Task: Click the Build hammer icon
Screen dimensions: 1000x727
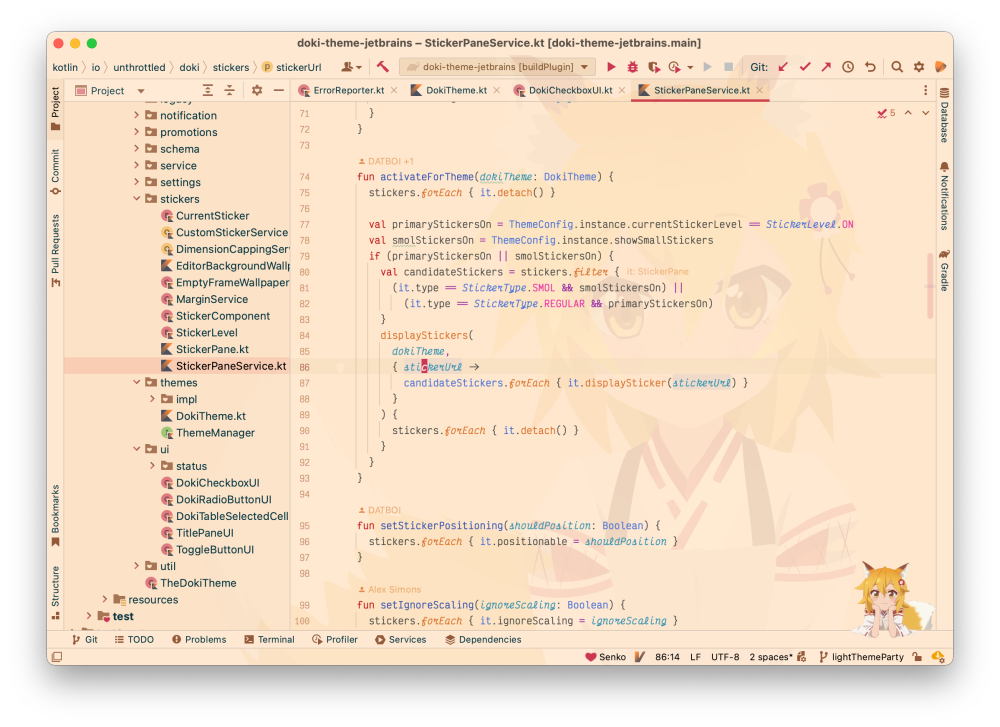Action: tap(383, 67)
